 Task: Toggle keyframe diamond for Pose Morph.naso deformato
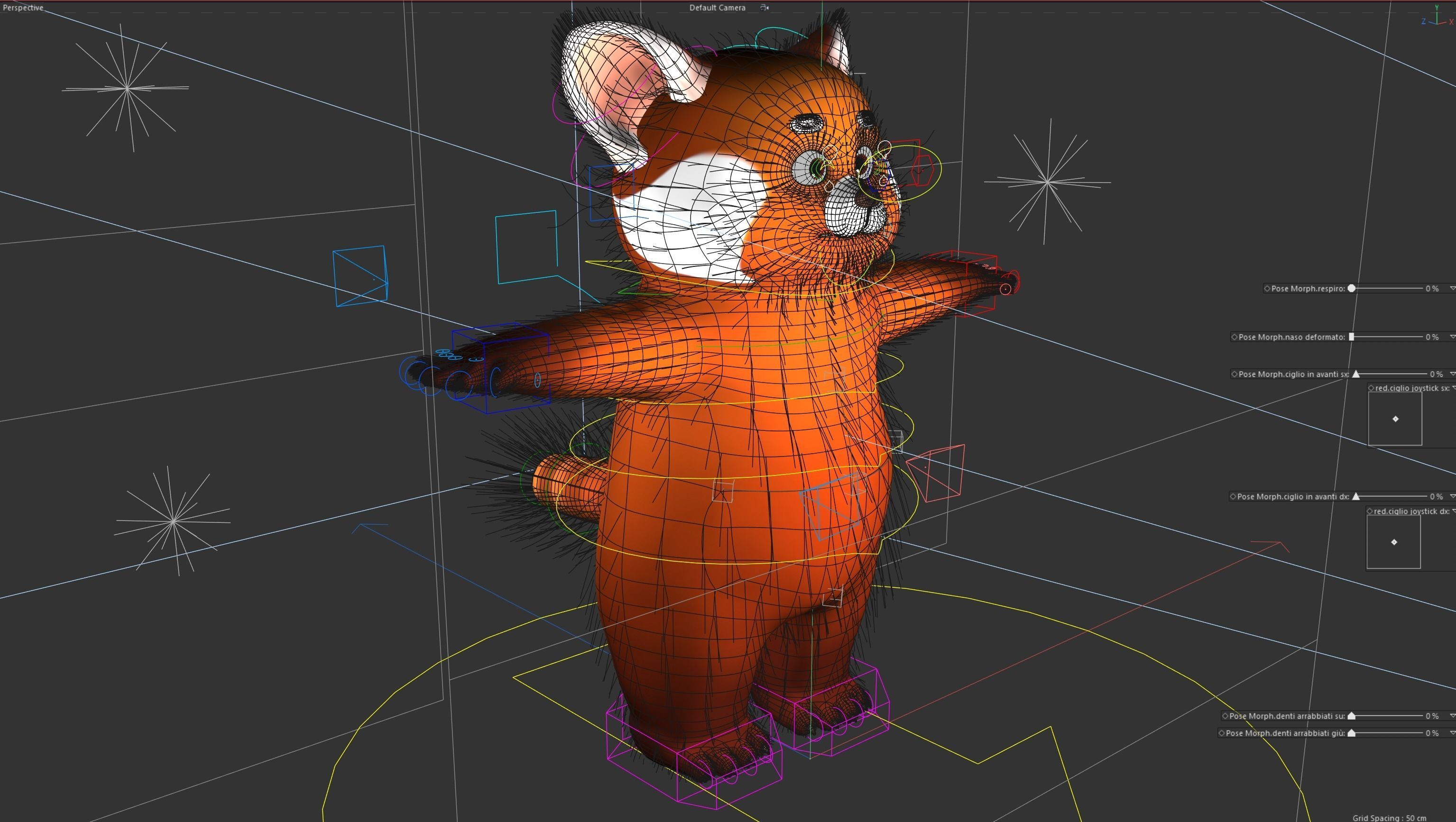pos(1235,337)
